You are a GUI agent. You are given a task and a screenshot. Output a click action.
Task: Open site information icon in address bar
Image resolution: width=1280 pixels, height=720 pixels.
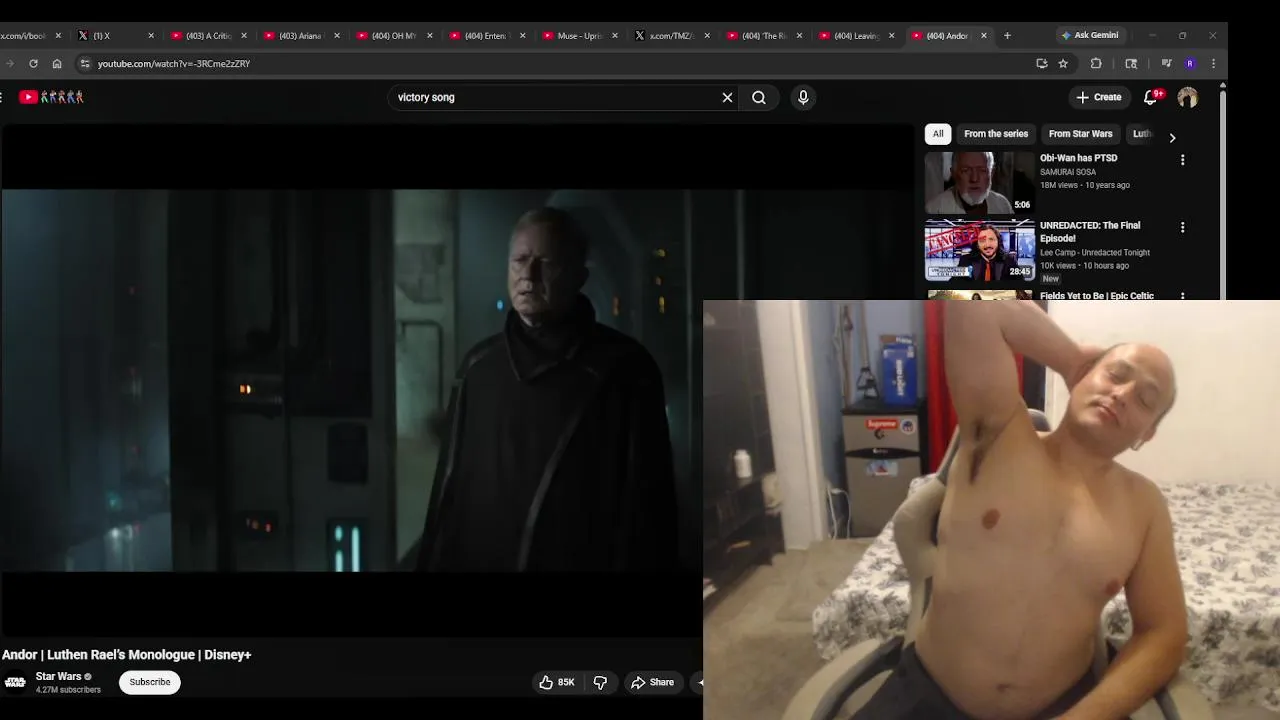(x=85, y=63)
